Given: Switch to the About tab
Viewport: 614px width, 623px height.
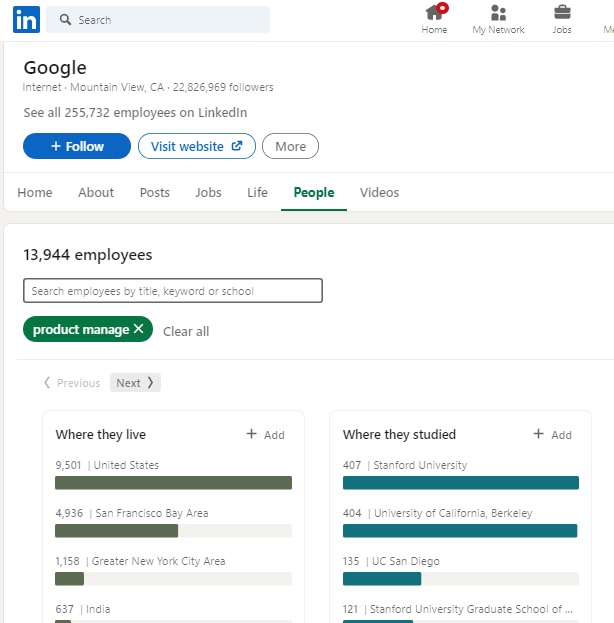Looking at the screenshot, I should pyautogui.click(x=96, y=193).
